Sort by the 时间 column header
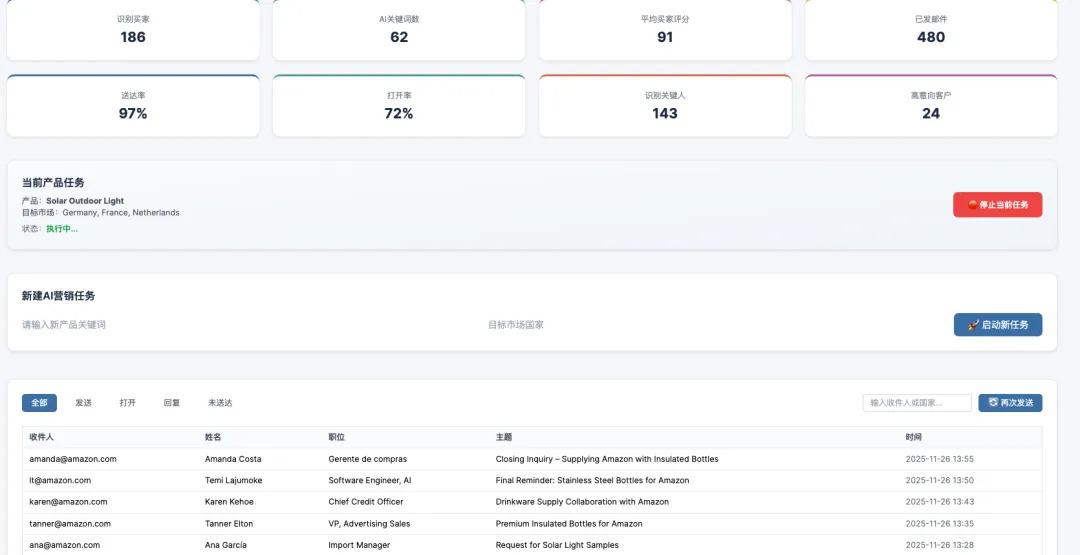 (913, 437)
